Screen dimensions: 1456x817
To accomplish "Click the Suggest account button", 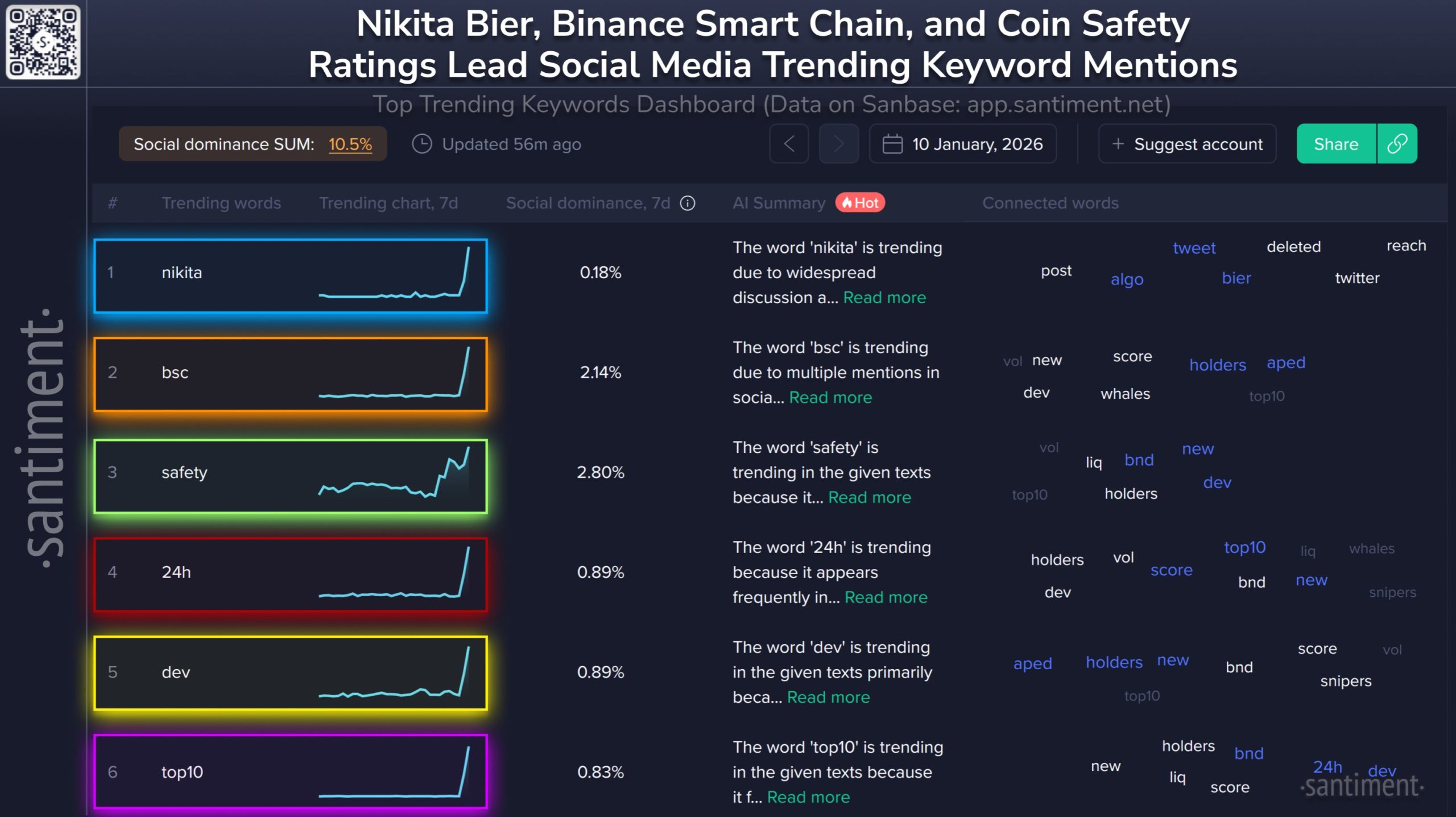I will click(x=1188, y=144).
